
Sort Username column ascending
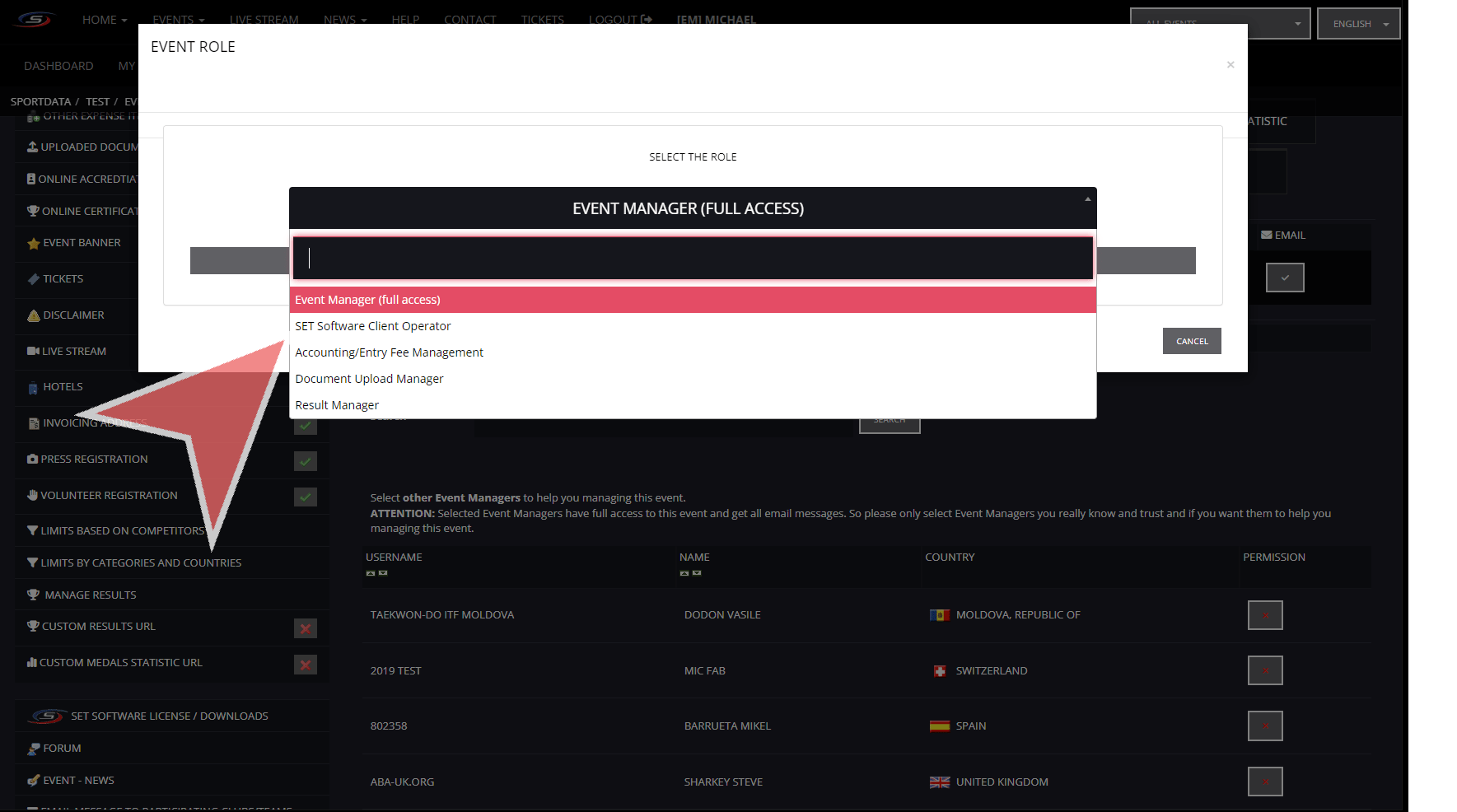pos(371,573)
